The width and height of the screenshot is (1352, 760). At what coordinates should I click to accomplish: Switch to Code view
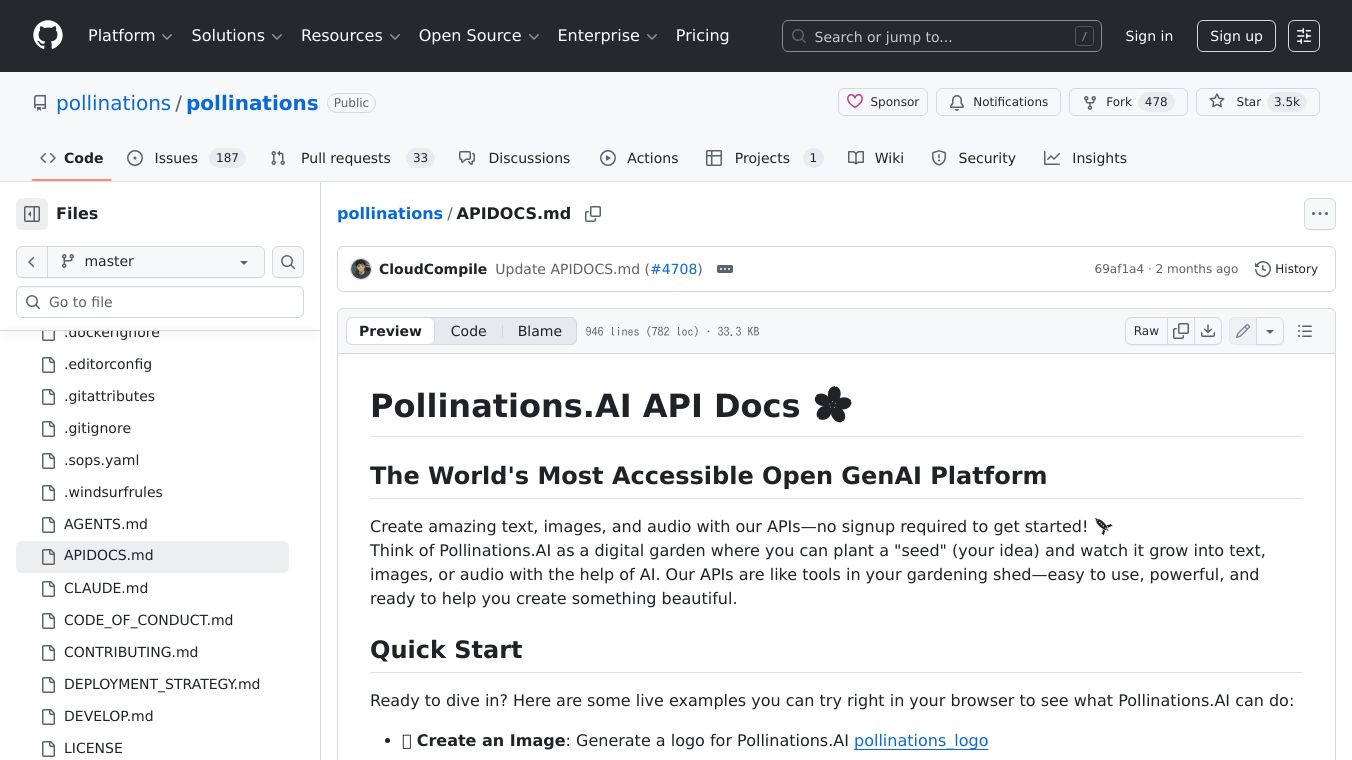pyautogui.click(x=468, y=331)
